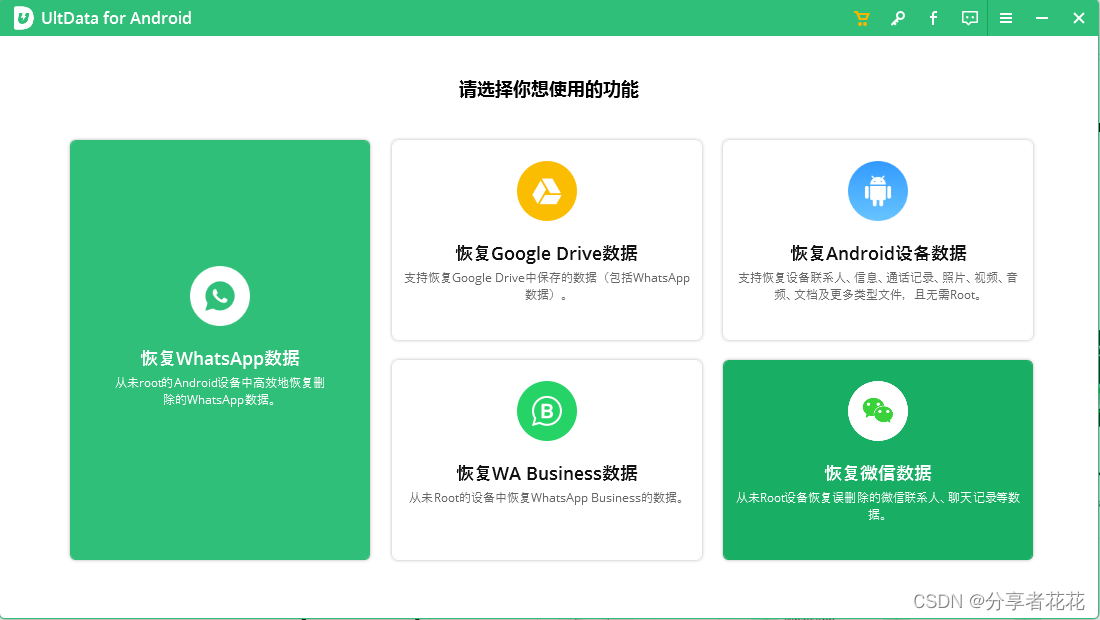
Task: Open the feedback chat bubble icon
Action: point(970,18)
